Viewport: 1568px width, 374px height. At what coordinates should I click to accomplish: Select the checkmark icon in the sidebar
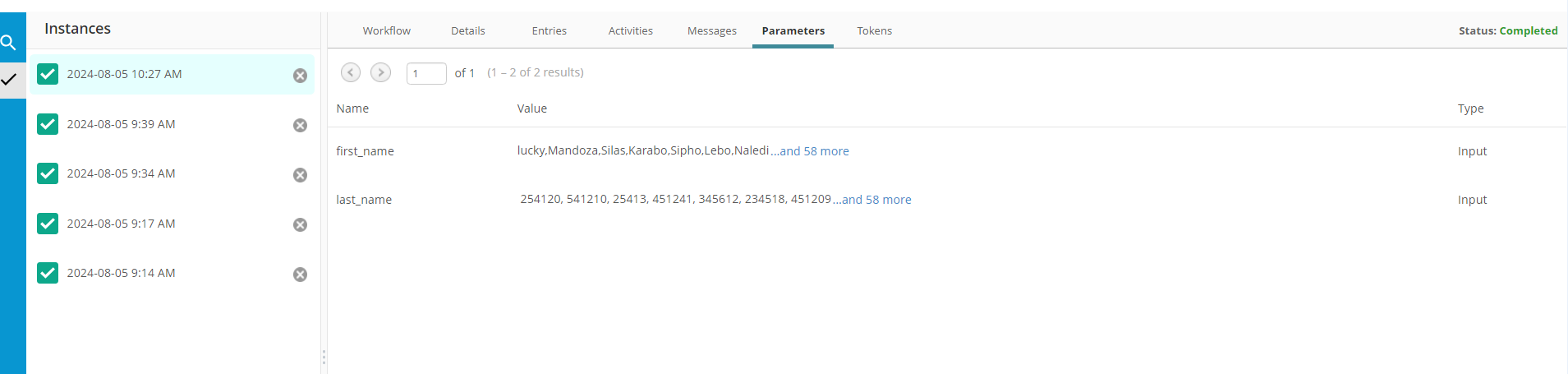(x=9, y=80)
